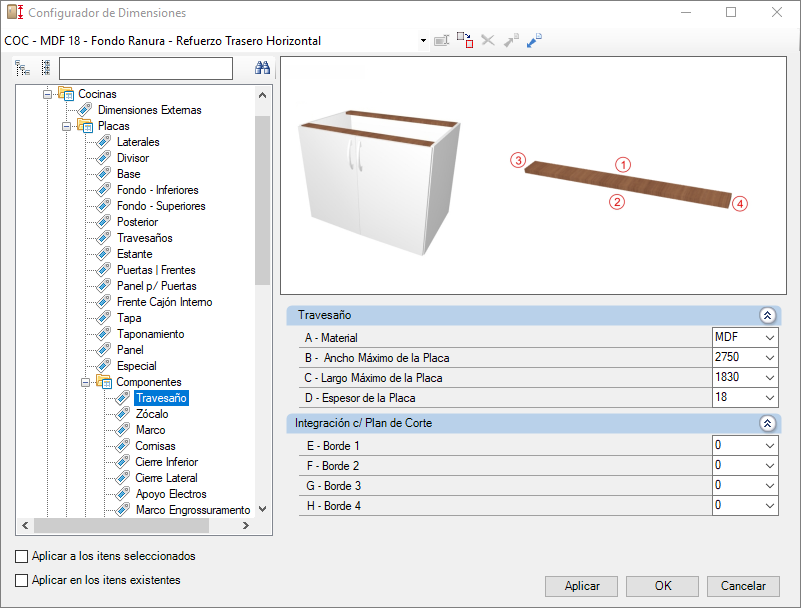Image resolution: width=801 pixels, height=608 pixels.
Task: Collapse the Travesaño section chevron
Action: click(x=767, y=315)
